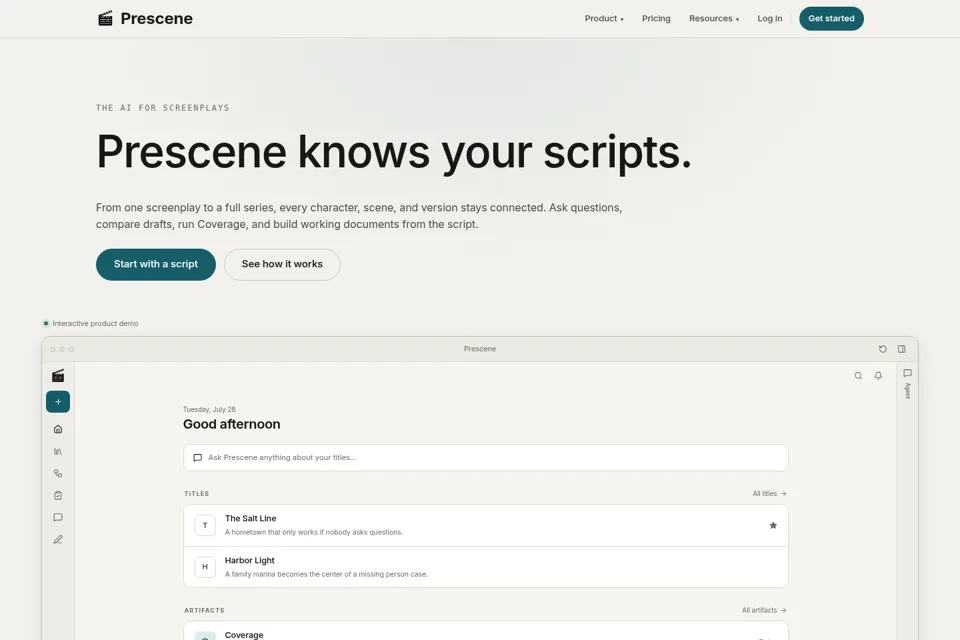960x640 pixels.
Task: Open the clipboard check icon in sidebar
Action: tap(58, 495)
